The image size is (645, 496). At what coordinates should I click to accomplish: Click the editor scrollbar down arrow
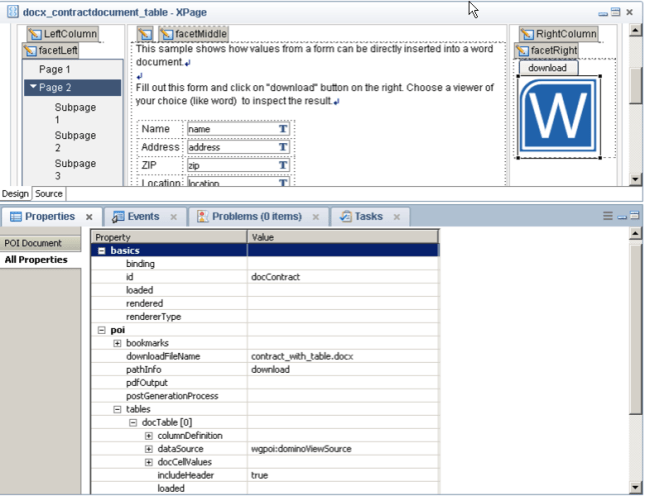(635, 179)
